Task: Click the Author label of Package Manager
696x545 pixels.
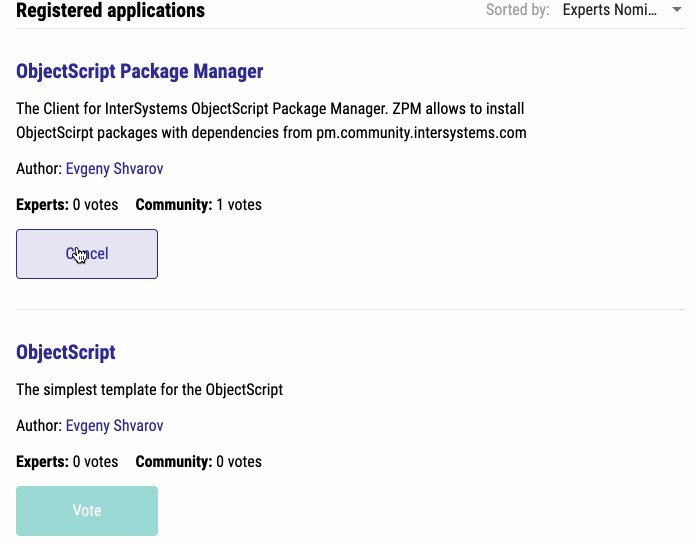Action: pyautogui.click(x=39, y=169)
